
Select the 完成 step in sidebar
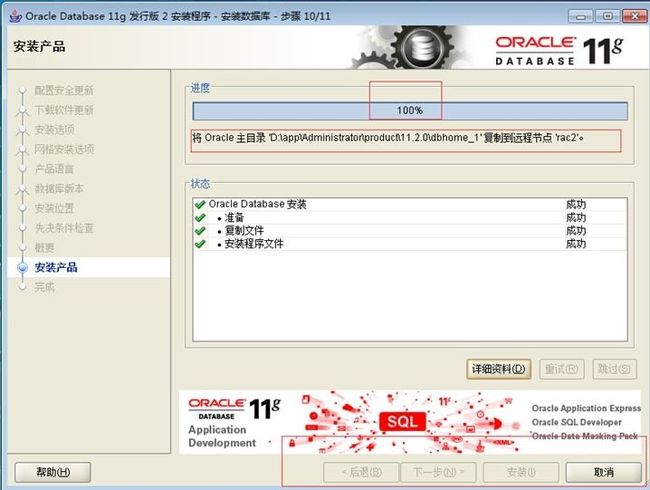click(44, 287)
